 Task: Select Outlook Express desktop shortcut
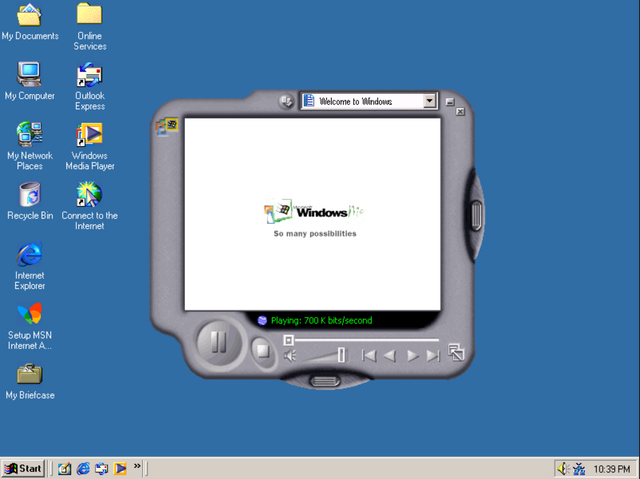pyautogui.click(x=90, y=86)
